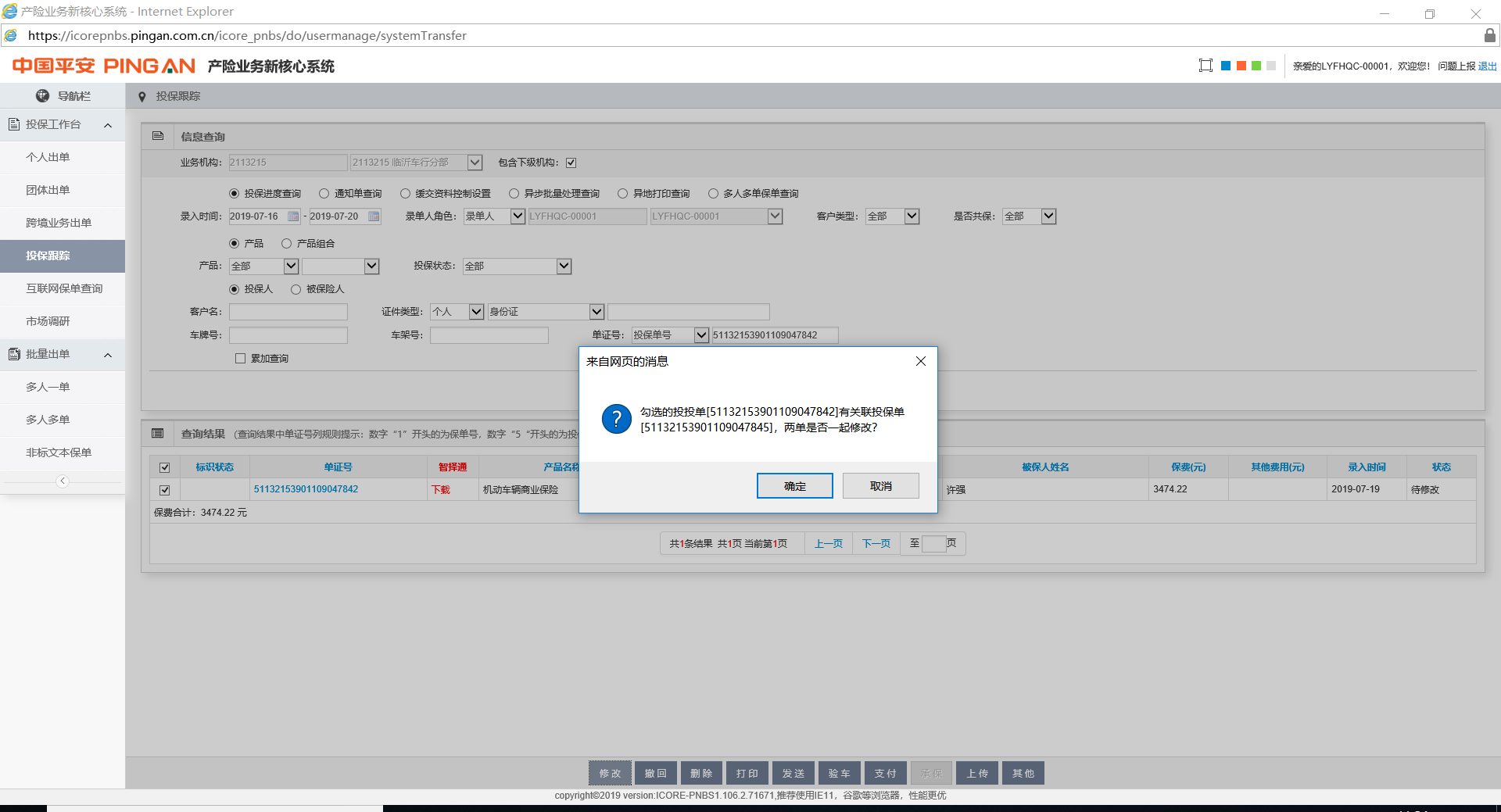This screenshot has width=1501, height=812.
Task: Select 投保进度查询 radio button
Action: point(235,194)
